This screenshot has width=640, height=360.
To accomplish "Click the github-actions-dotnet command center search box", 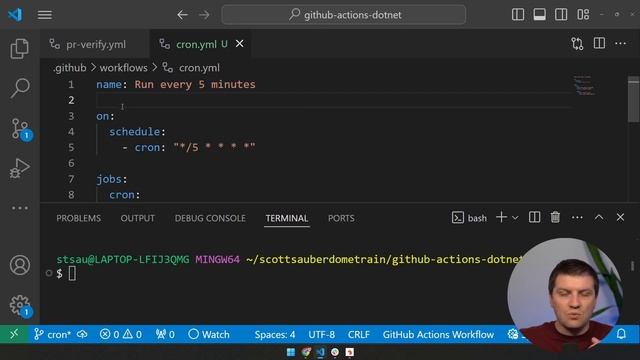I will [344, 15].
